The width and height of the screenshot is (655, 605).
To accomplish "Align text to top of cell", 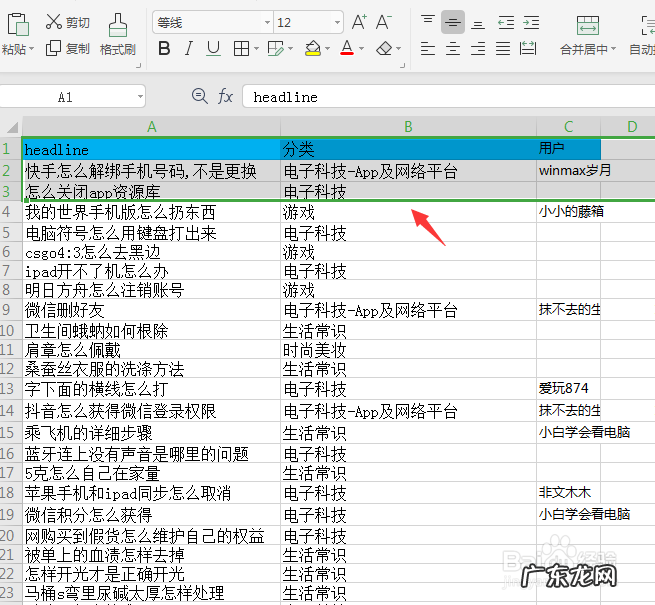I will click(427, 22).
